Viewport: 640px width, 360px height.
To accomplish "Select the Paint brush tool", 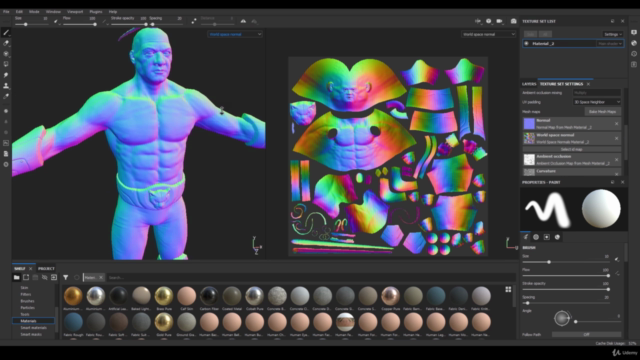I will point(6,33).
